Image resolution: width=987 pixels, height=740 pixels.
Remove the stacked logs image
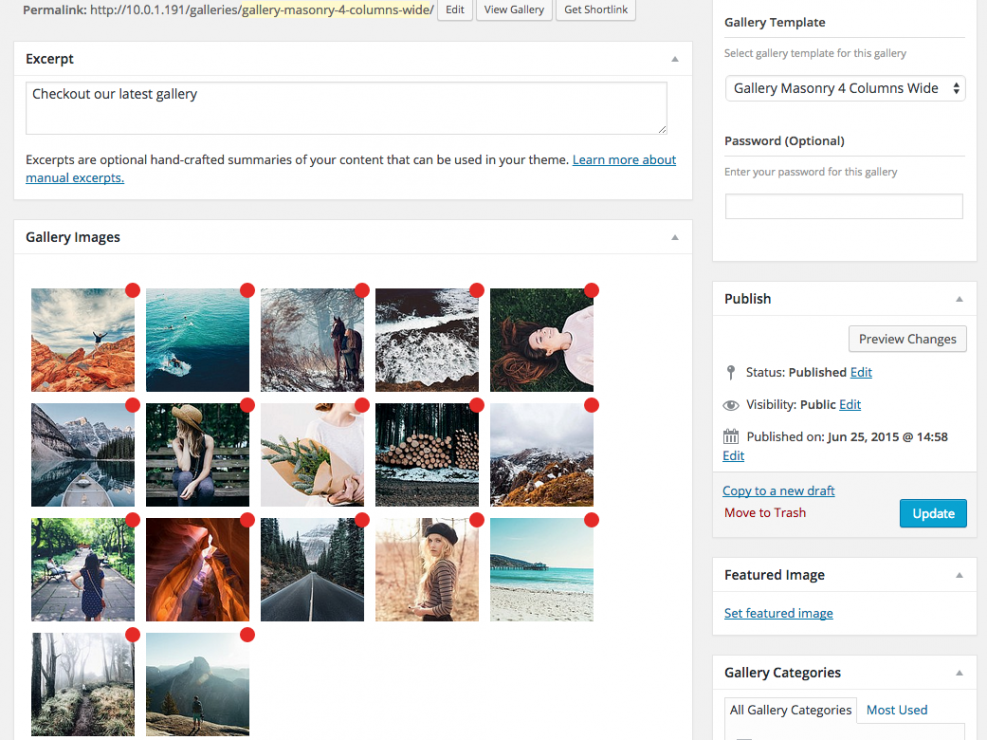click(x=477, y=405)
